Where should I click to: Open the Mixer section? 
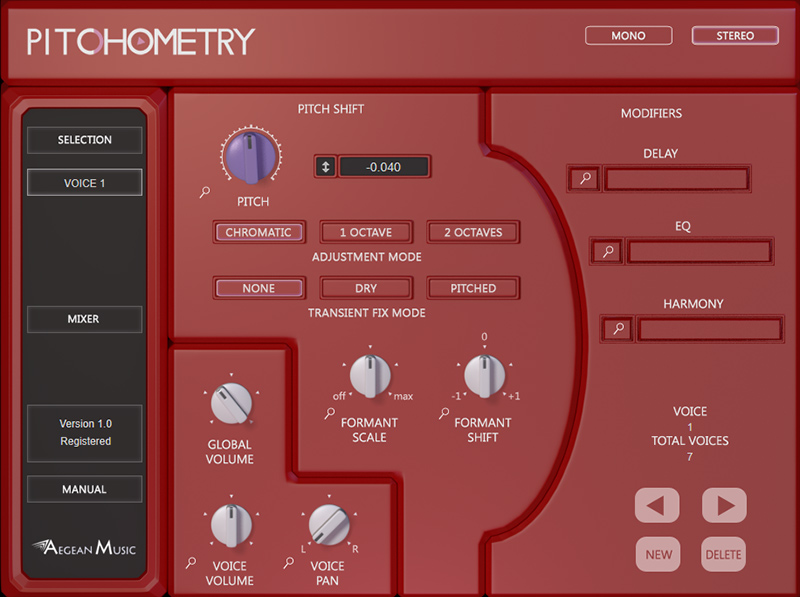point(84,320)
